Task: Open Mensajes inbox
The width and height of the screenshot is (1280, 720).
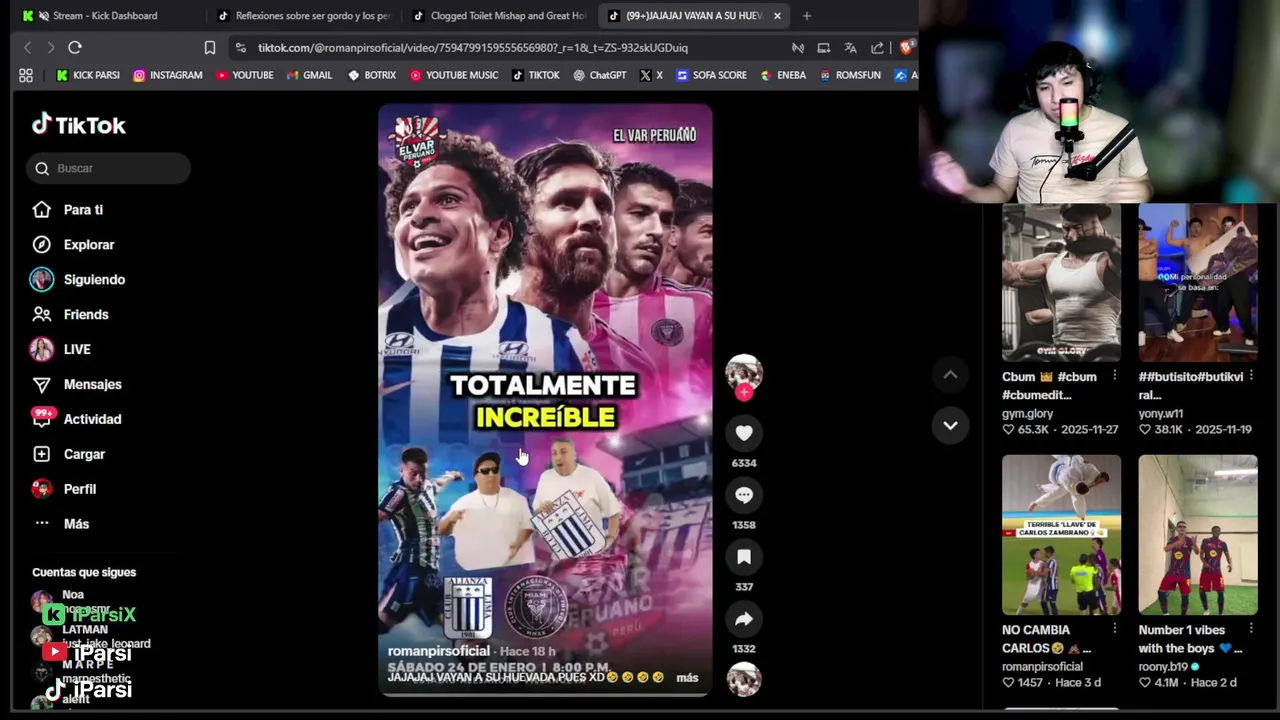Action: click(77, 385)
